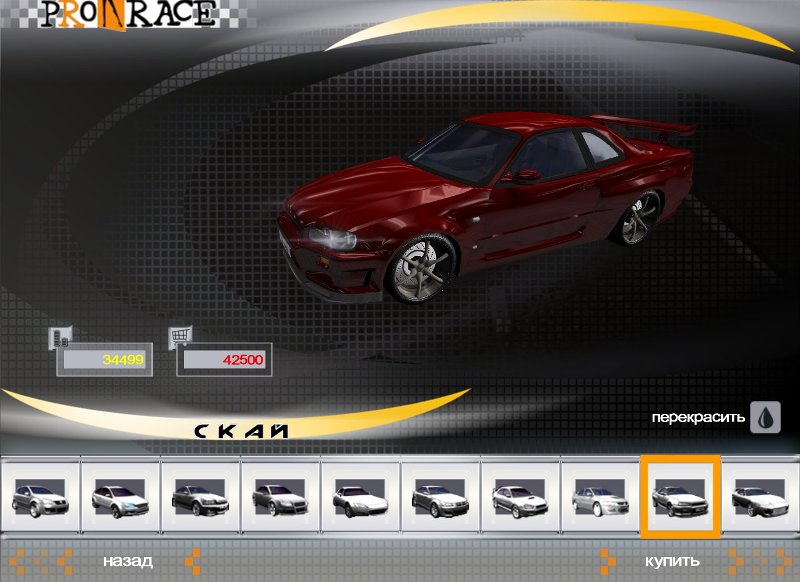
Task: Choose the third car thumbnail
Action: 199,496
